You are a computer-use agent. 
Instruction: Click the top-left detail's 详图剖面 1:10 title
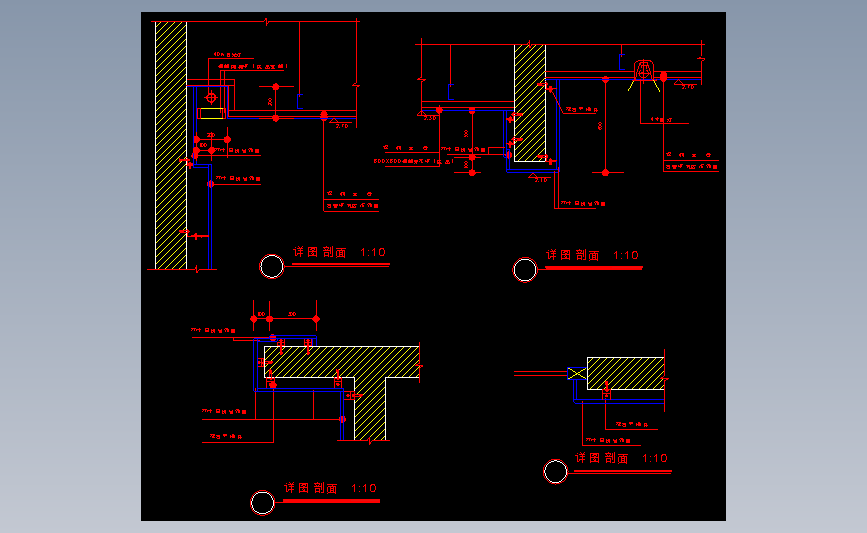[x=339, y=252]
